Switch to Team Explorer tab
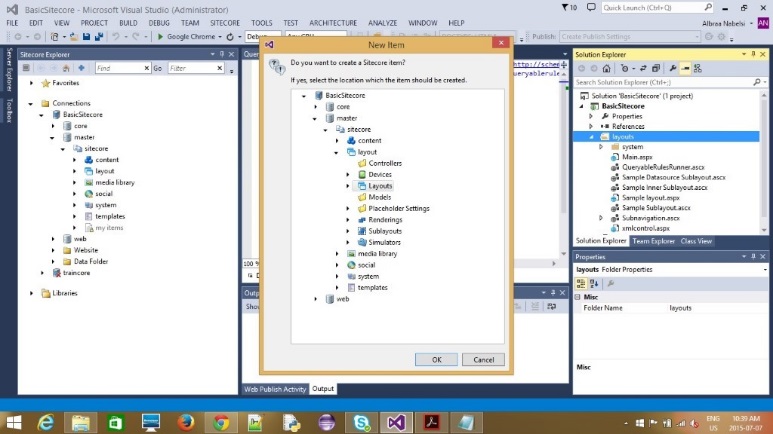 tap(653, 241)
